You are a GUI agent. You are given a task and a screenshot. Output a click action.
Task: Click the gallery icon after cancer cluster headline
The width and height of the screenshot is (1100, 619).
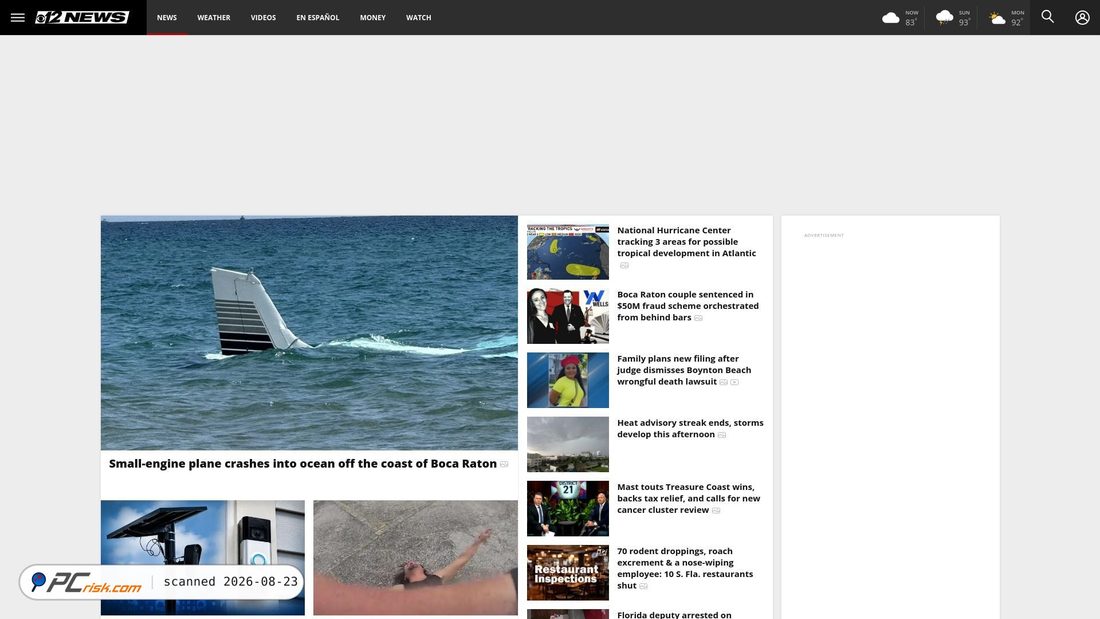716,511
